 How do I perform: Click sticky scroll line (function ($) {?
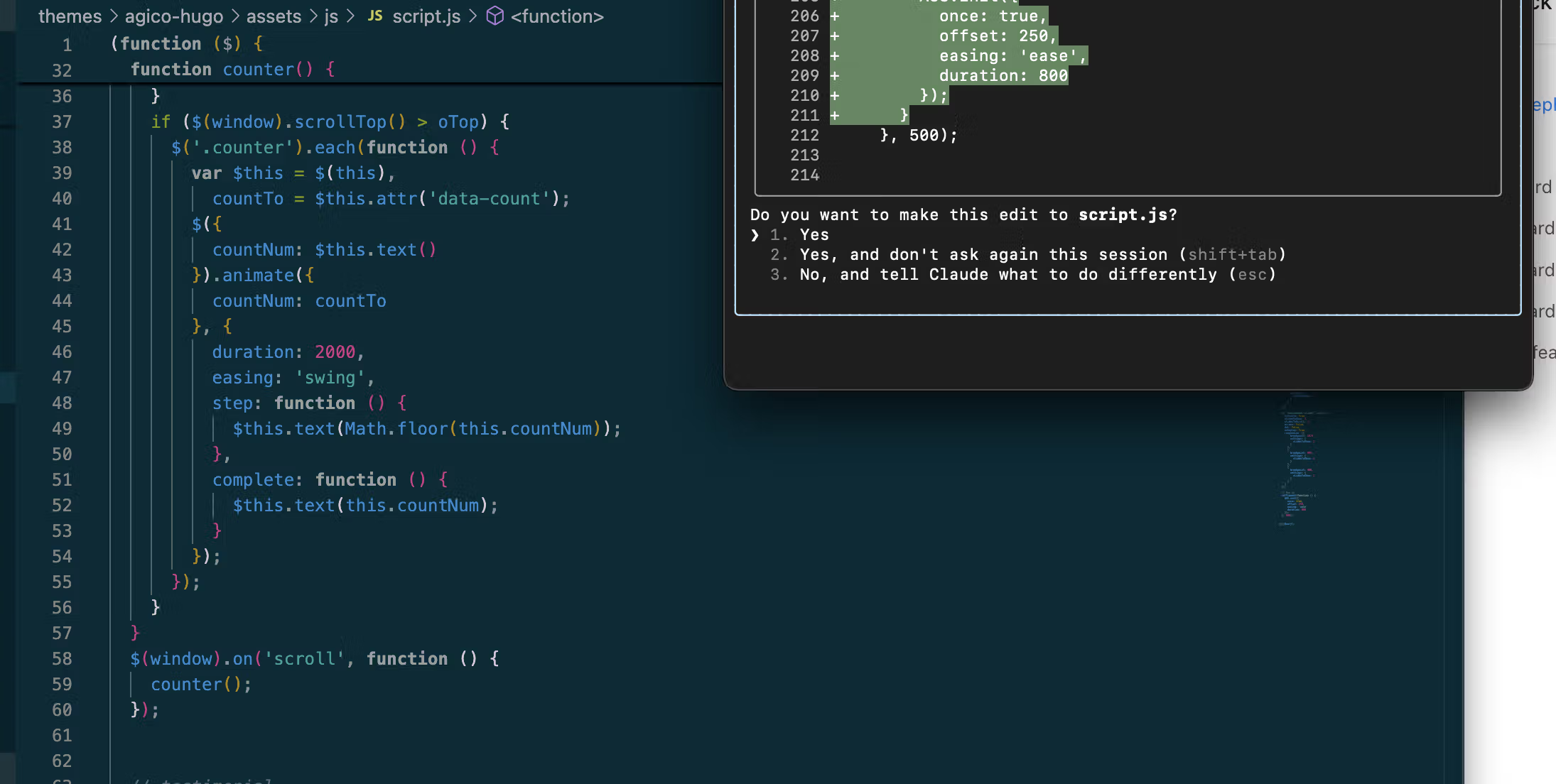coord(187,44)
